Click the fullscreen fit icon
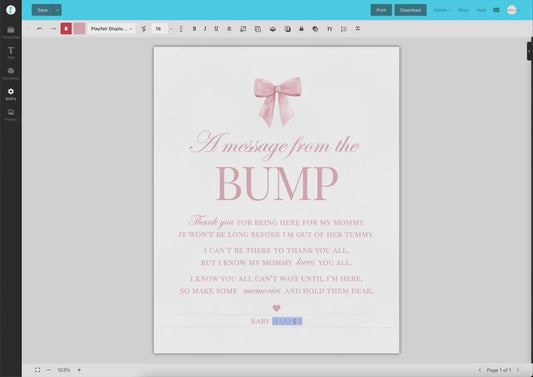The image size is (533, 377). [37, 370]
